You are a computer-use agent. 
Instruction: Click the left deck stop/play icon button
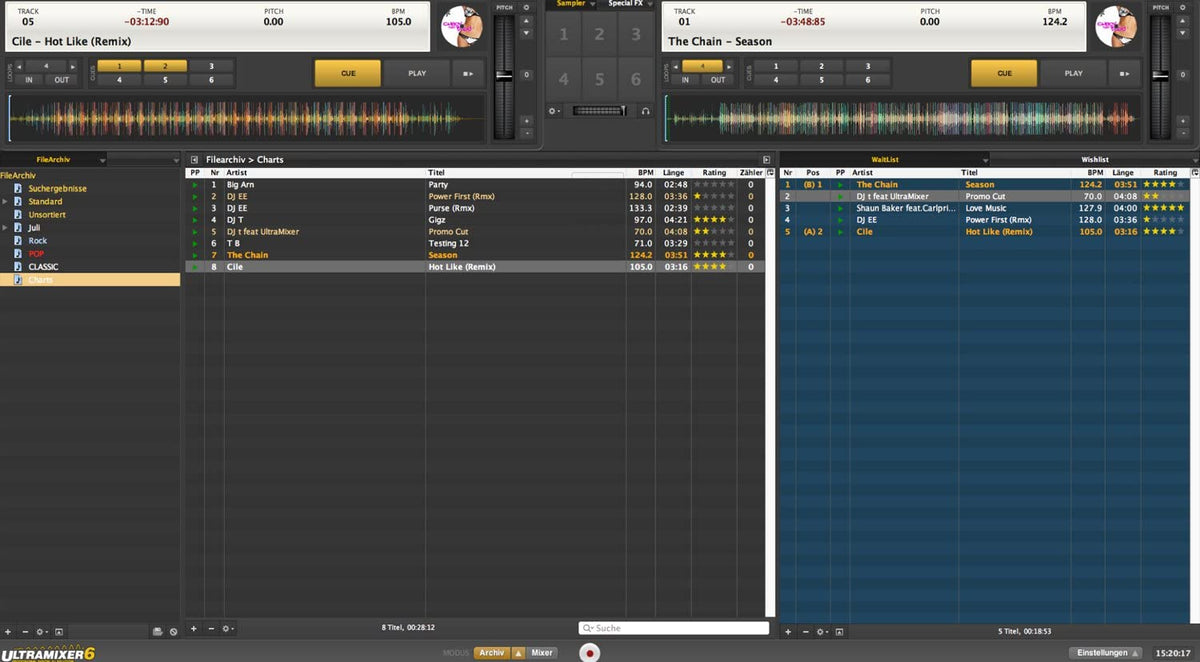(467, 73)
